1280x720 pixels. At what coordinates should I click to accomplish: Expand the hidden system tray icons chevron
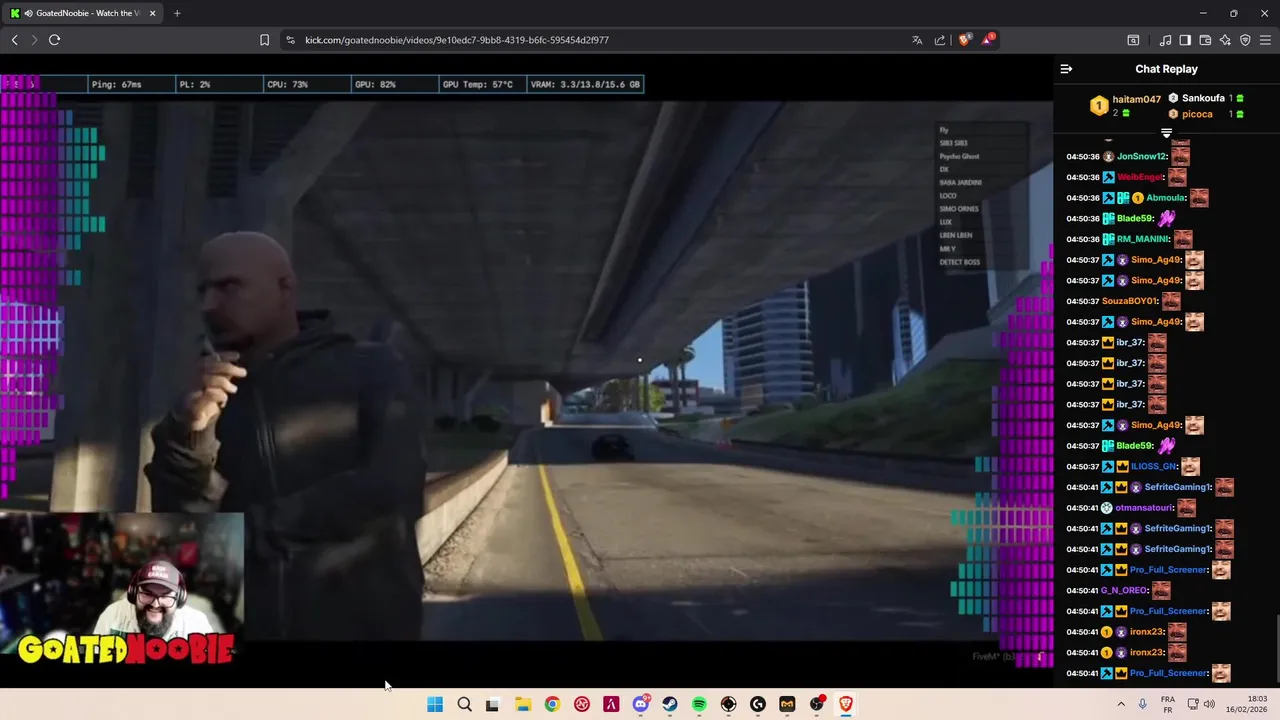click(x=1121, y=705)
